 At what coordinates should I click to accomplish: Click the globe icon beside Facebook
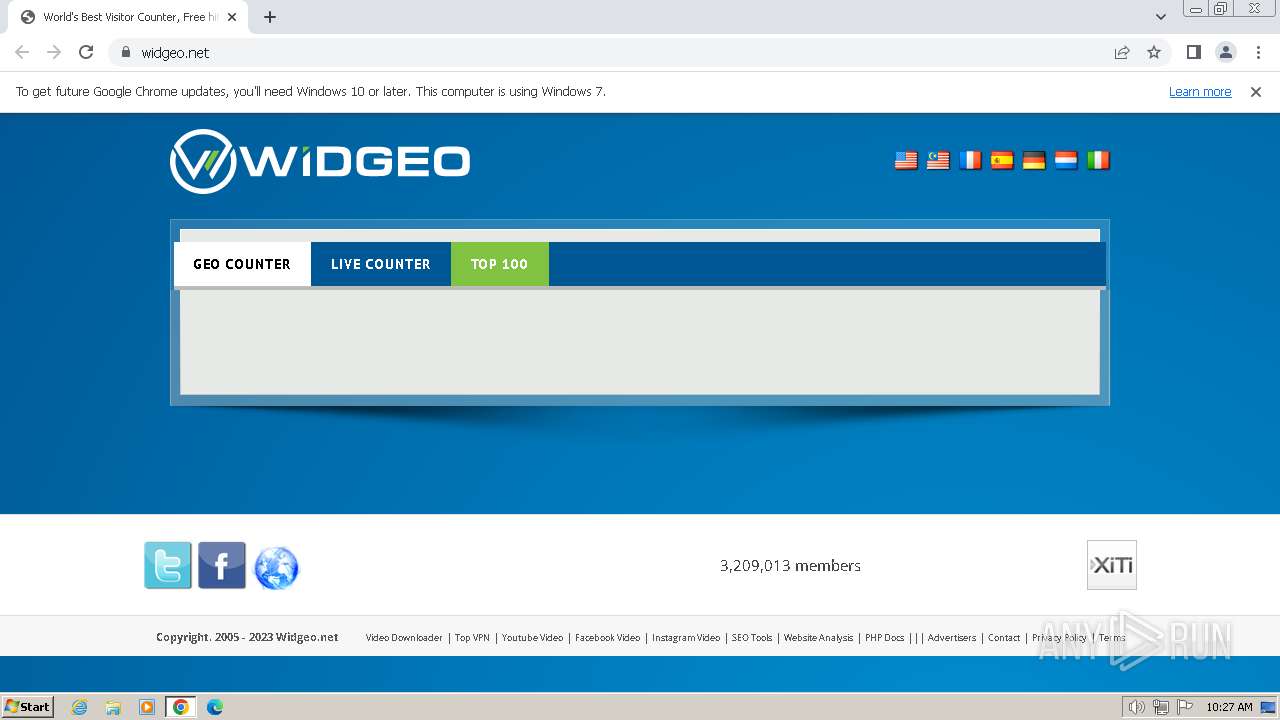point(276,567)
